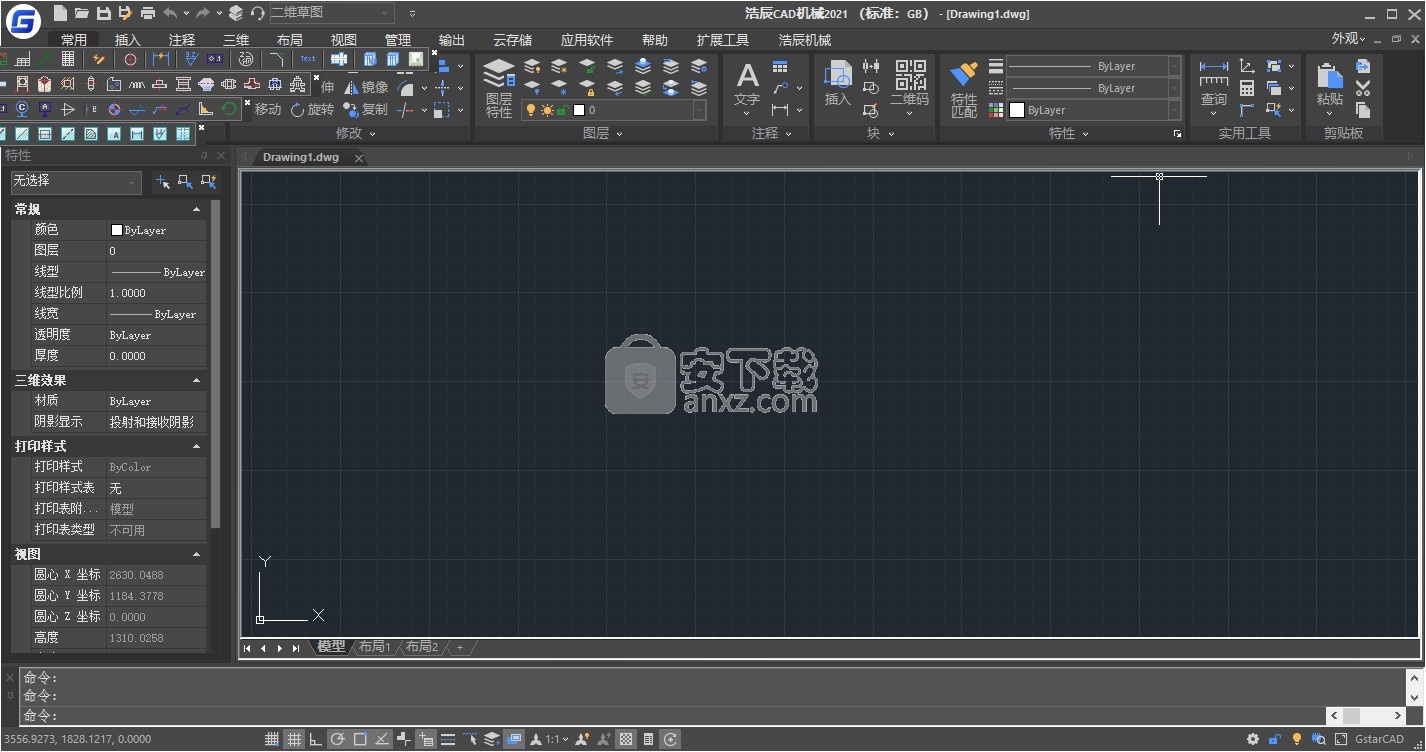Open the 无选择 selection dropdown
Image resolution: width=1426 pixels, height=752 pixels.
(x=76, y=181)
